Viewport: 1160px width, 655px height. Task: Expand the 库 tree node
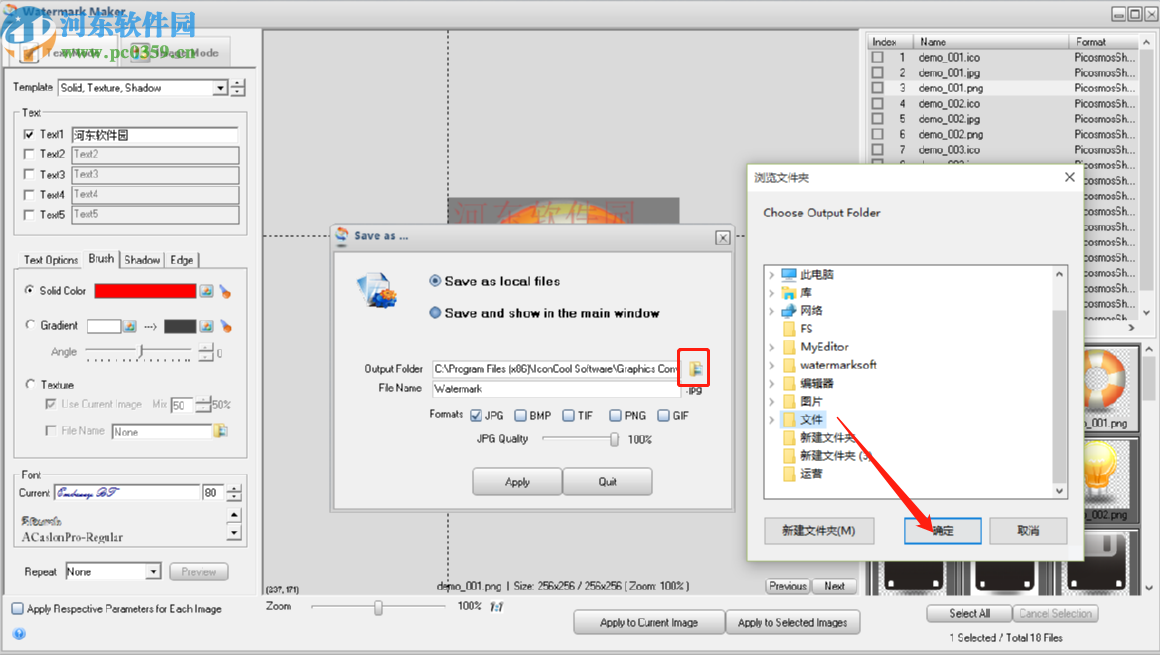[x=772, y=292]
